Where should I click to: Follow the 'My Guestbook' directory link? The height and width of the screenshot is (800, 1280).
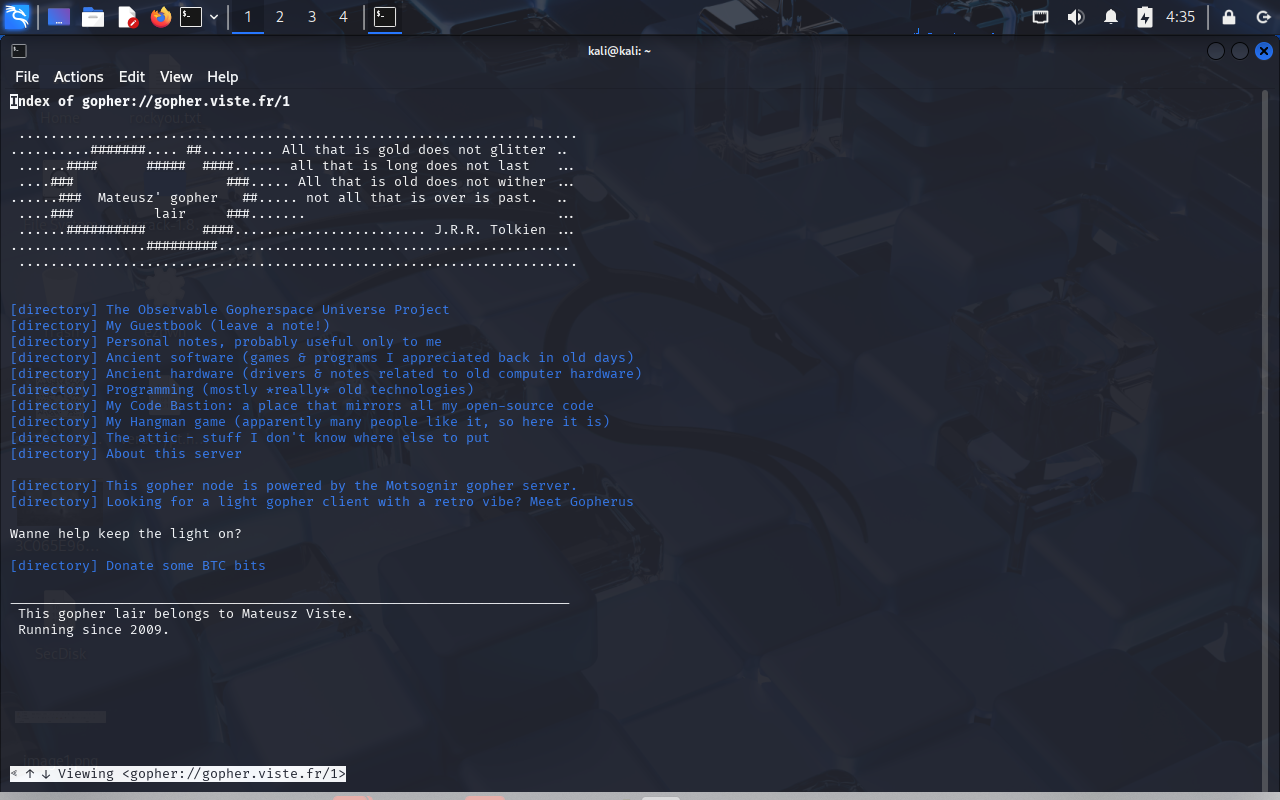click(217, 326)
